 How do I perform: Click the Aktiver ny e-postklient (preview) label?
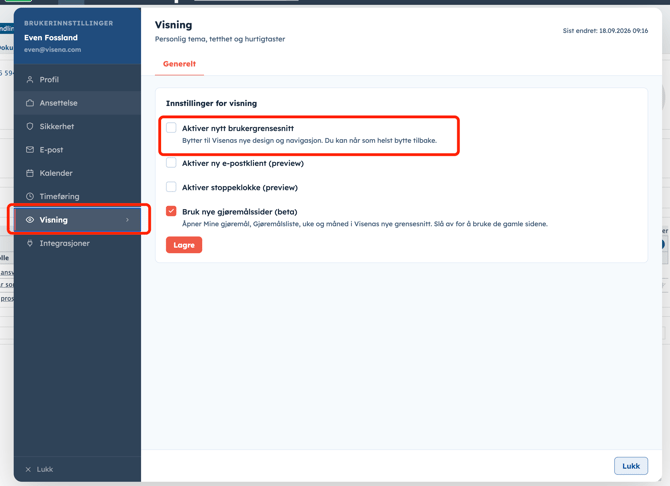[x=243, y=163]
